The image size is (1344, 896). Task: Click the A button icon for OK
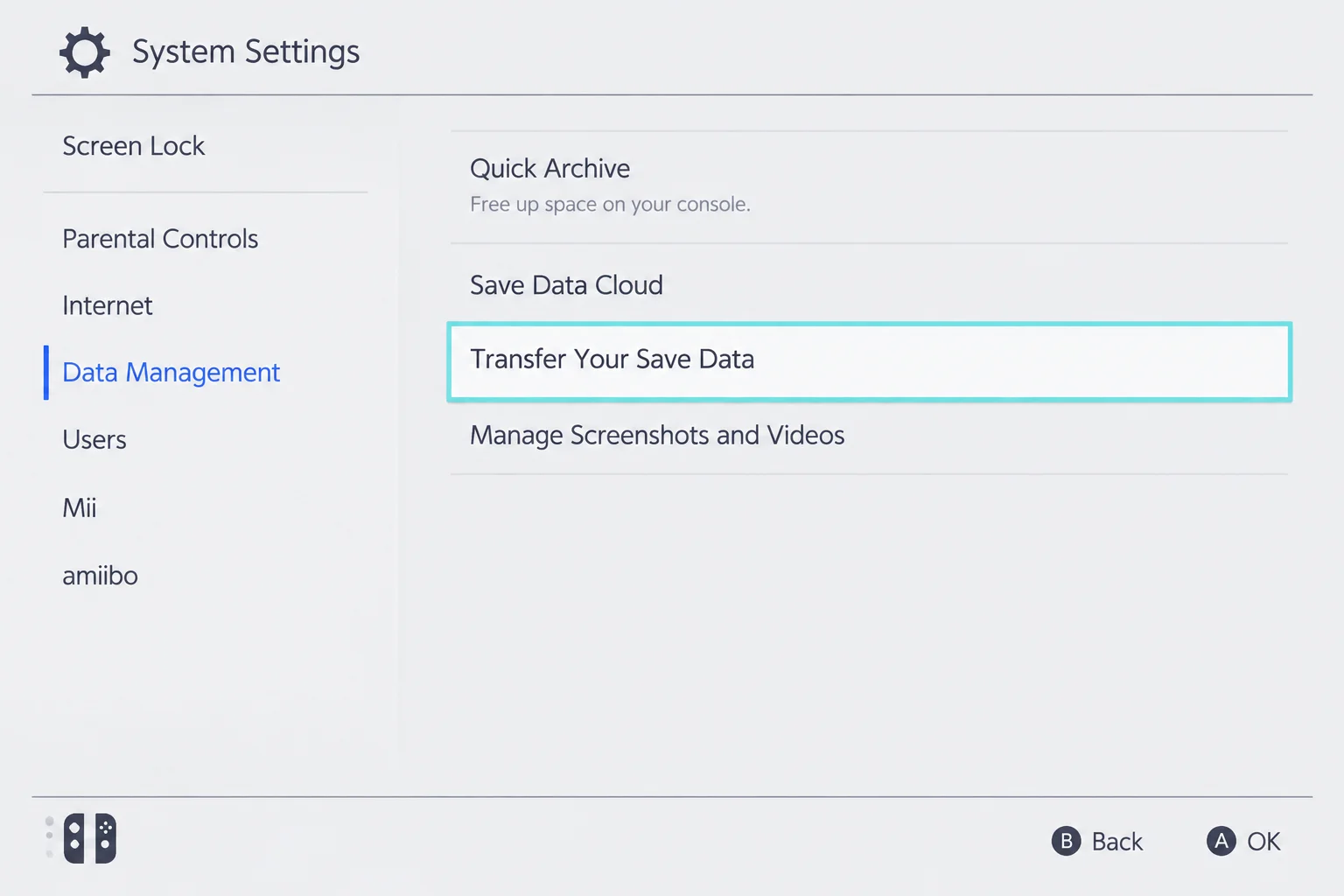(x=1221, y=842)
